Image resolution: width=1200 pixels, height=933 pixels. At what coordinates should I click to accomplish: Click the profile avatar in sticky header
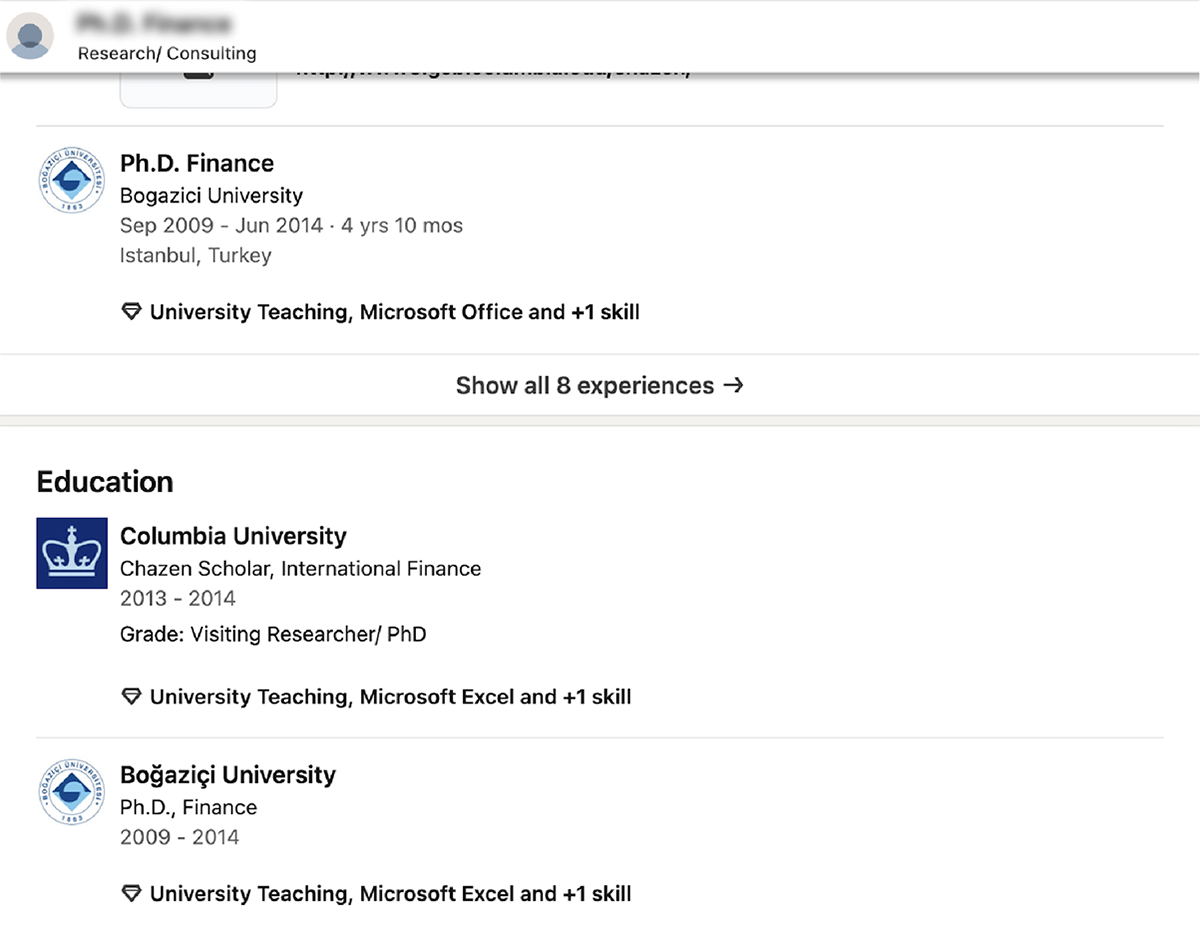(x=30, y=36)
